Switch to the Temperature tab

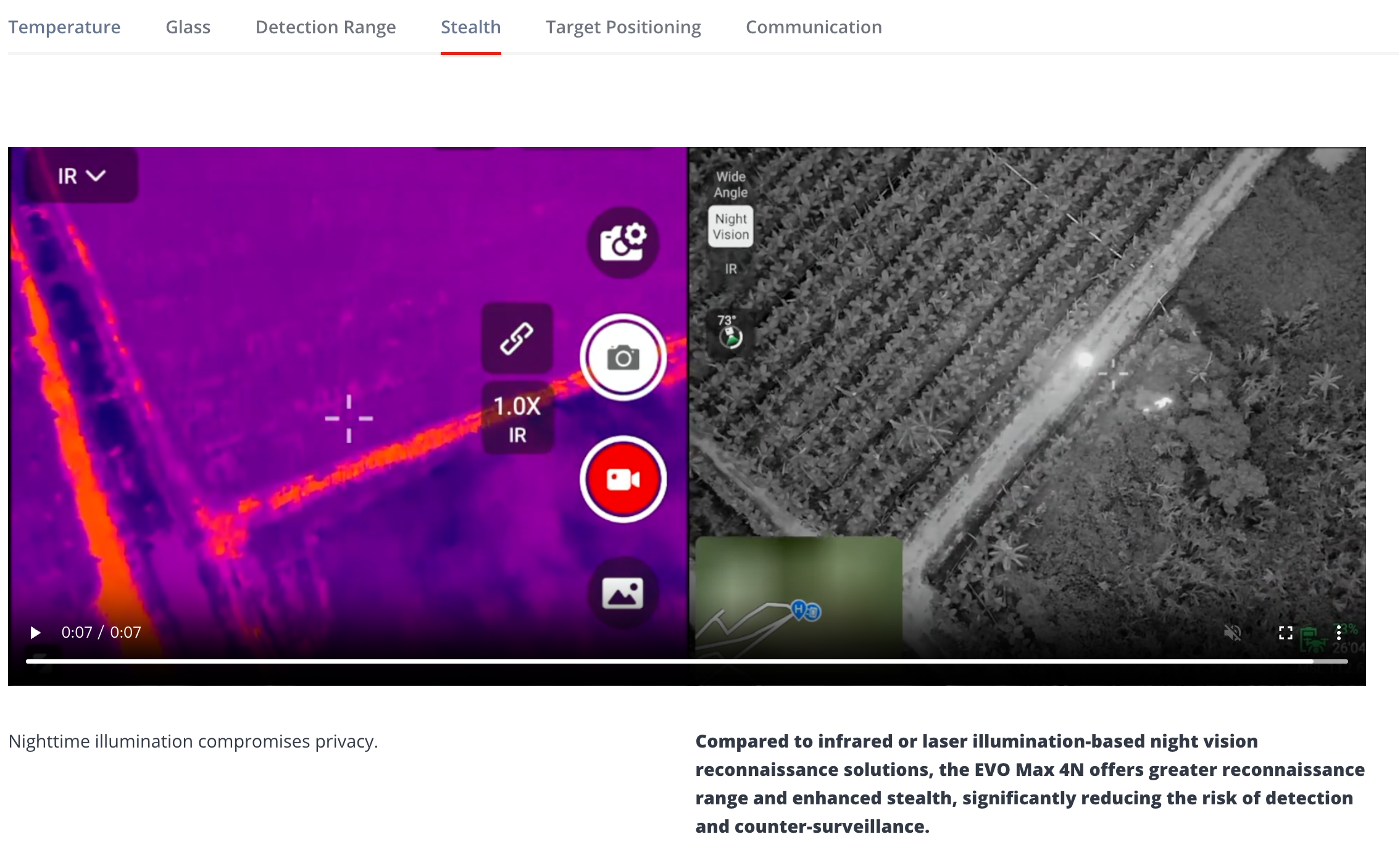pos(64,27)
